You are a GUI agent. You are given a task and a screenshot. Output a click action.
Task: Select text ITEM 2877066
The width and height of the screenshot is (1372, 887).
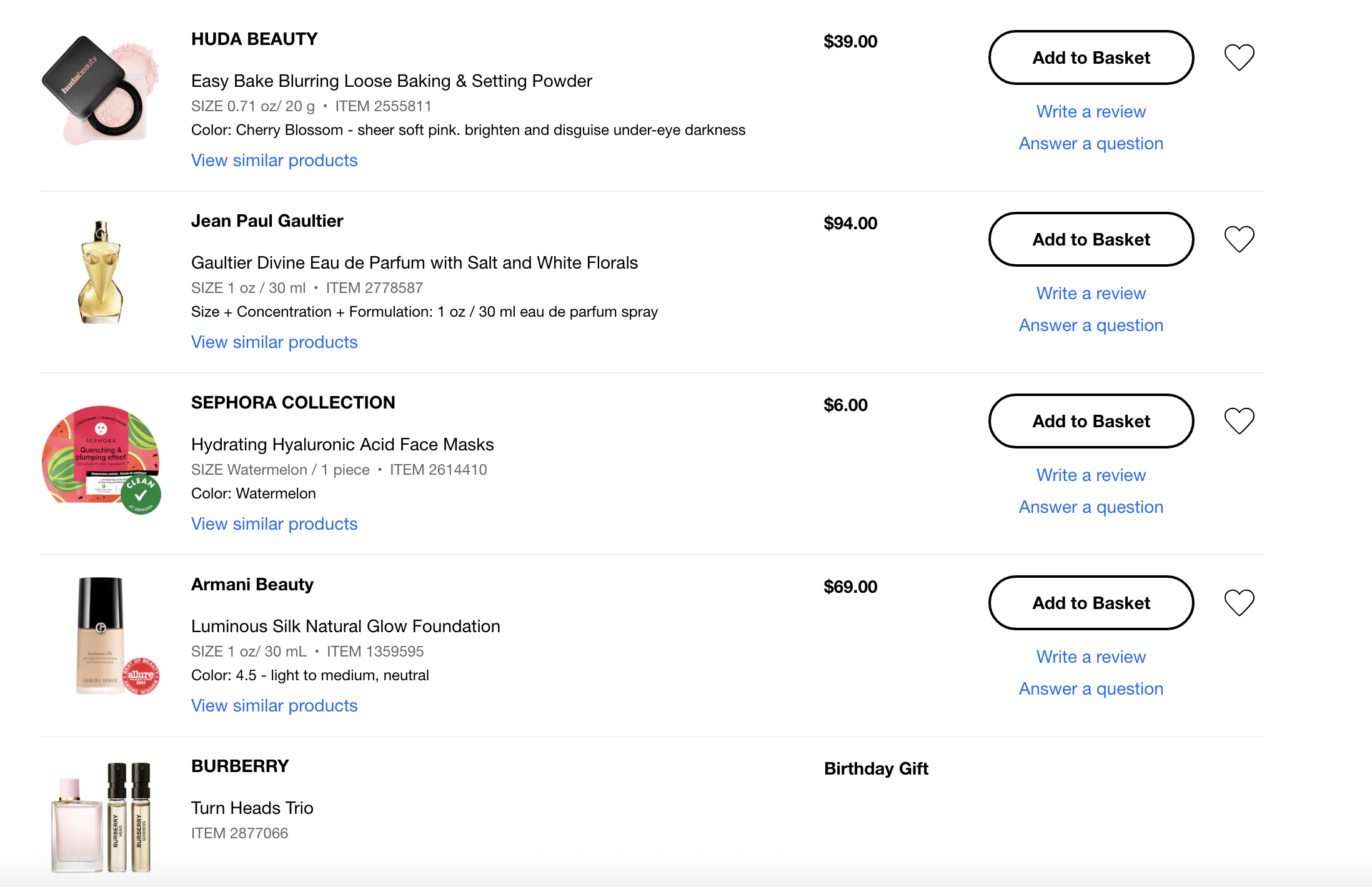(x=239, y=834)
